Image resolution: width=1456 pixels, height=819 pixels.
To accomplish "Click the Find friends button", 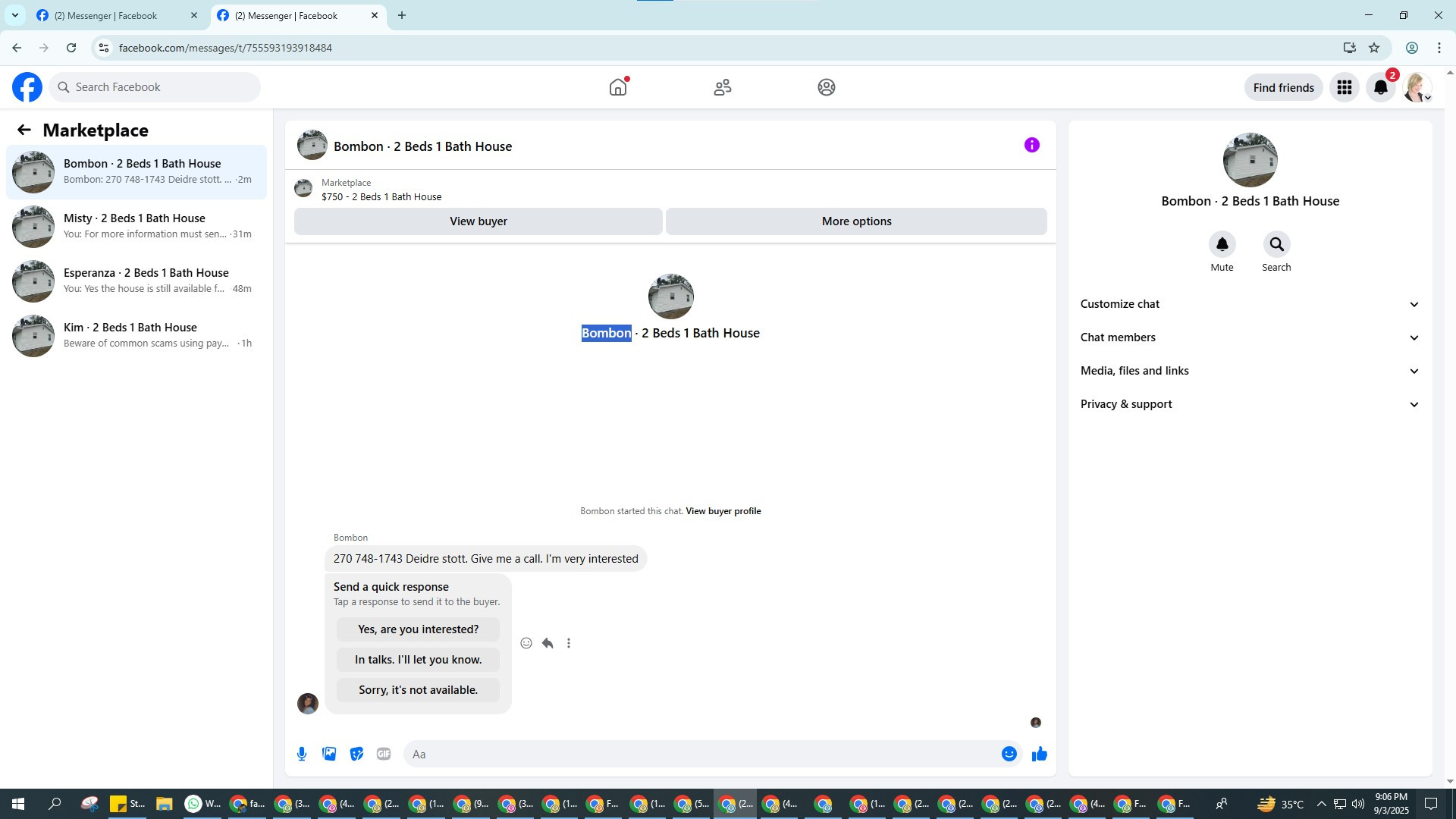I will [x=1284, y=87].
